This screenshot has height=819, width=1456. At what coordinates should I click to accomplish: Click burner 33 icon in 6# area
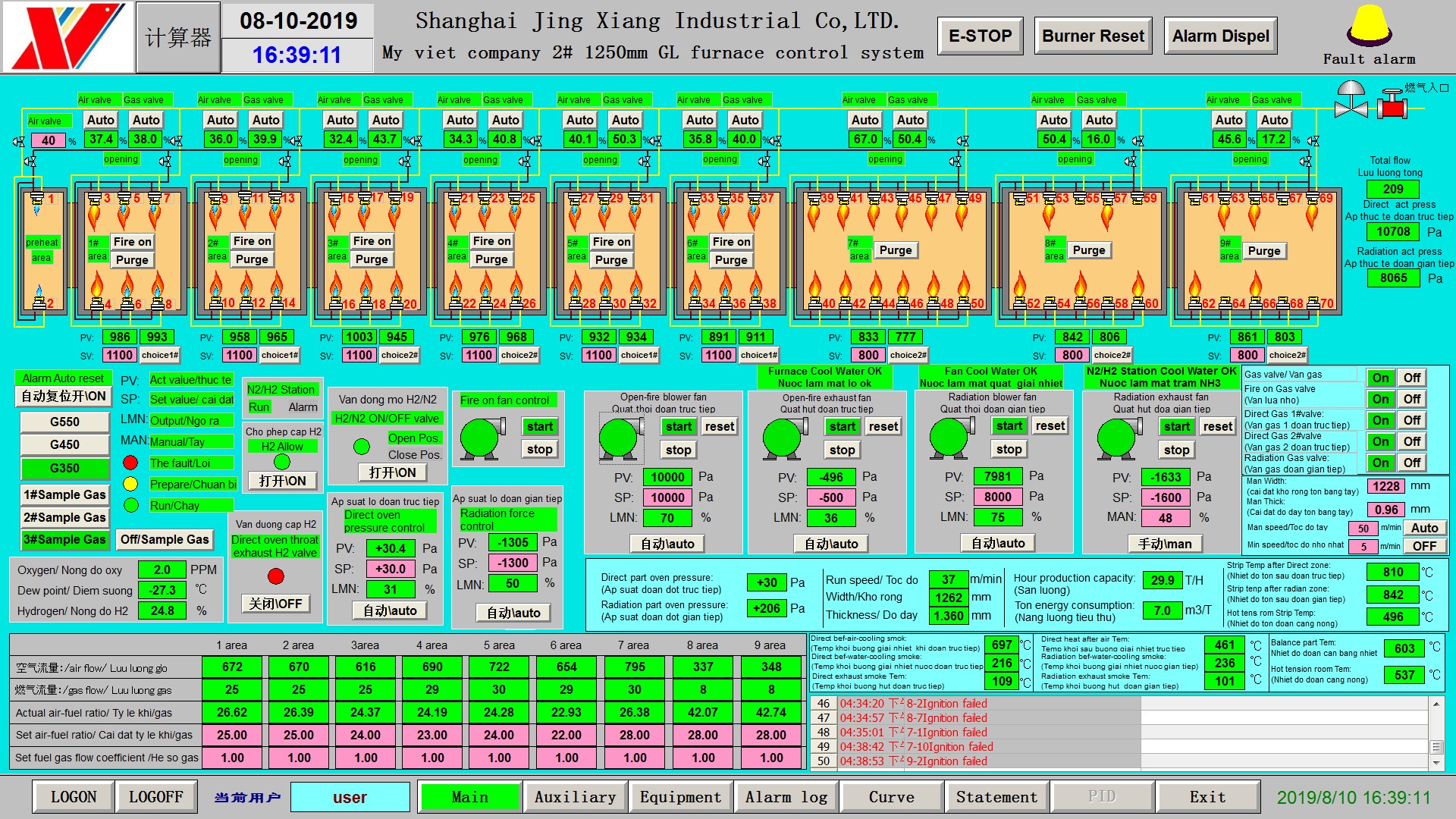693,199
